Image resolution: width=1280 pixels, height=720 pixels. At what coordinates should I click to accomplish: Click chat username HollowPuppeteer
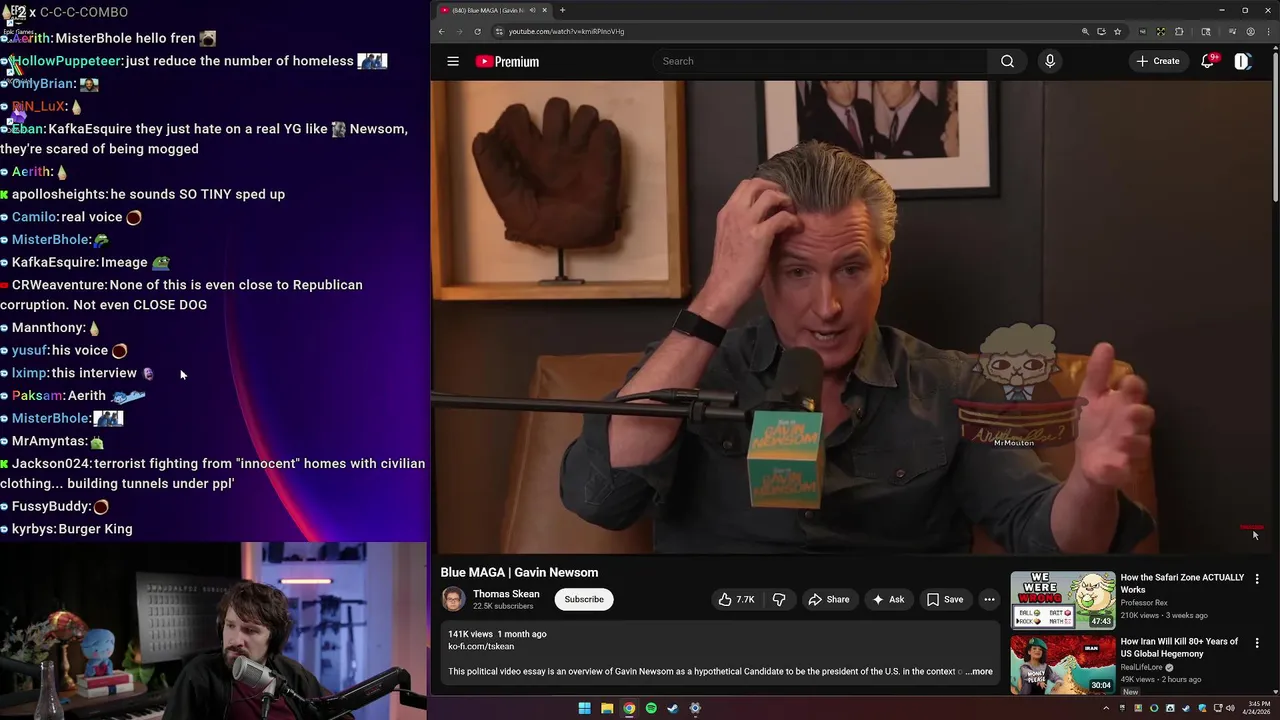pos(67,61)
